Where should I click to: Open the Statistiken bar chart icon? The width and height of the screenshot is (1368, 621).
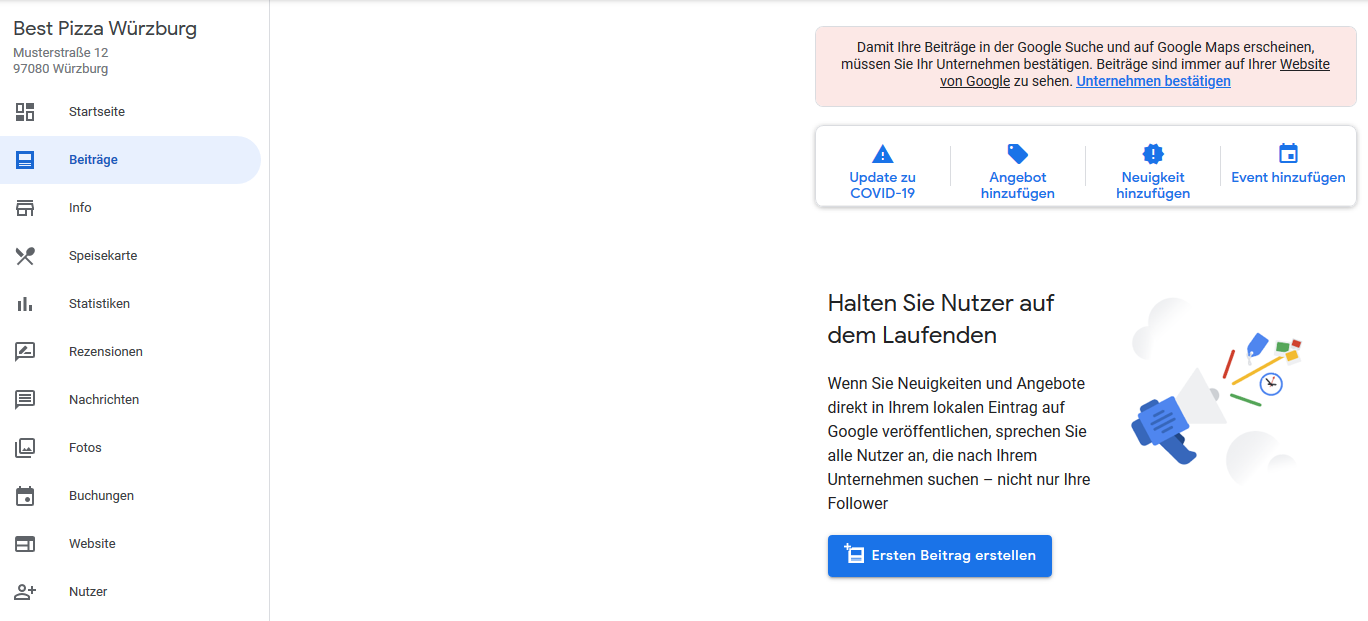pos(25,304)
